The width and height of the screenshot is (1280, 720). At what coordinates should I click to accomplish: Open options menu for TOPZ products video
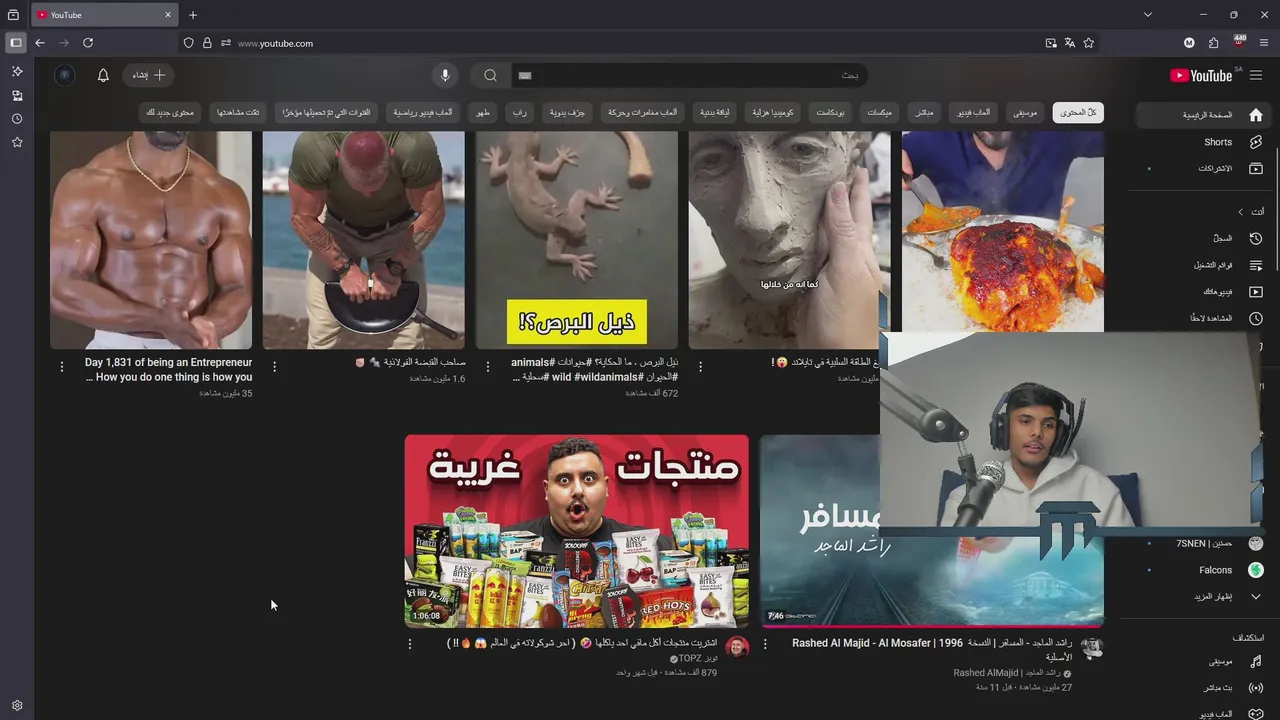pyautogui.click(x=410, y=644)
